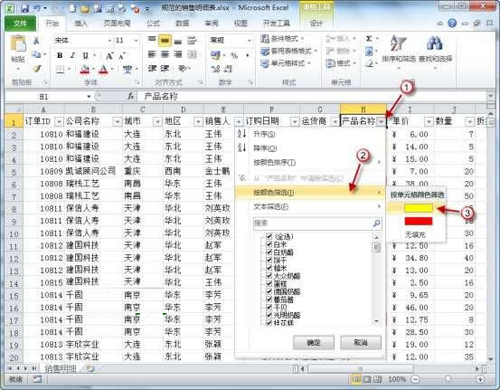Click the Save icon in the quick access toolbar
This screenshot has width=500, height=390.
pos(24,8)
